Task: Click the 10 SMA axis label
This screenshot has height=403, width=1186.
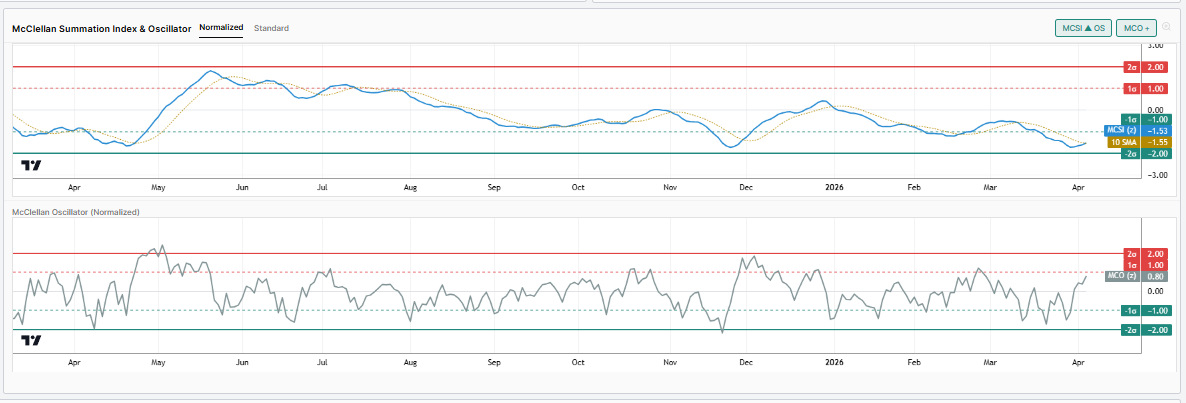Action: [x=1125, y=141]
